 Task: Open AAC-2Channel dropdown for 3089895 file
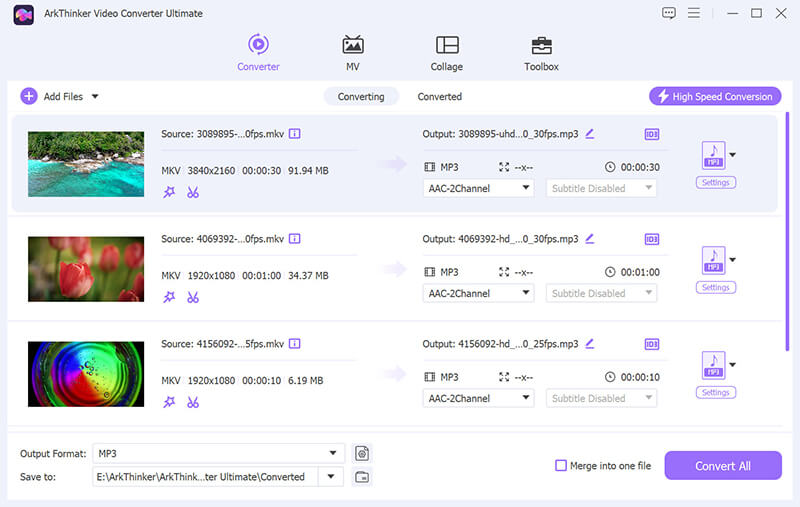pos(478,188)
